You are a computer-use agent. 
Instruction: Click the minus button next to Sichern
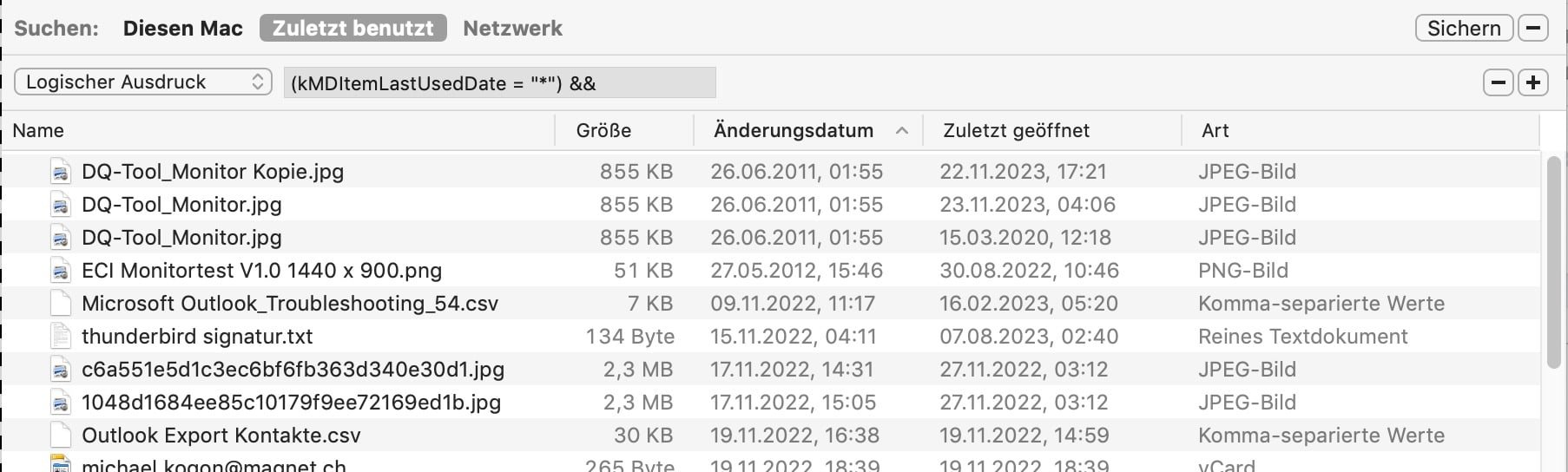click(x=1533, y=28)
